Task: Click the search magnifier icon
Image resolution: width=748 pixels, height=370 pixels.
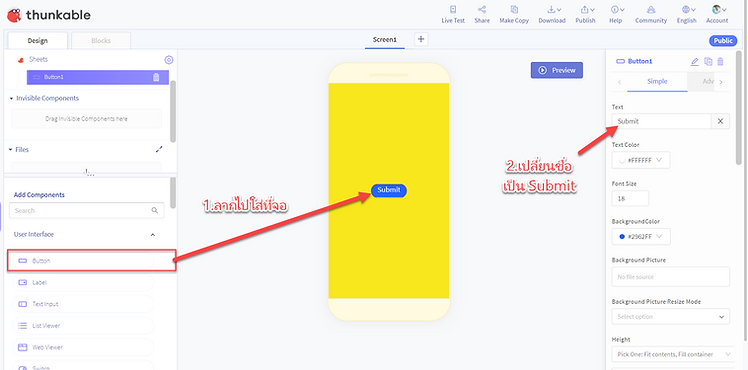Action: click(x=155, y=210)
